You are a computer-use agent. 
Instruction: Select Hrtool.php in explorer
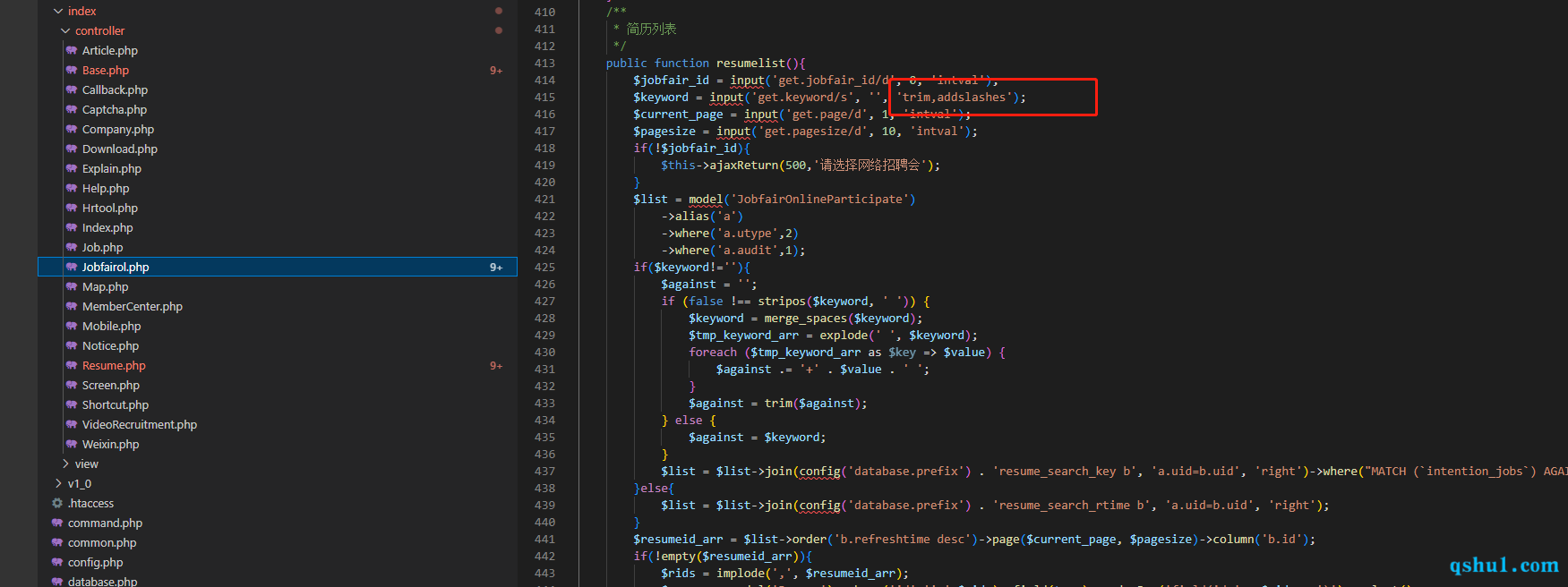(110, 208)
